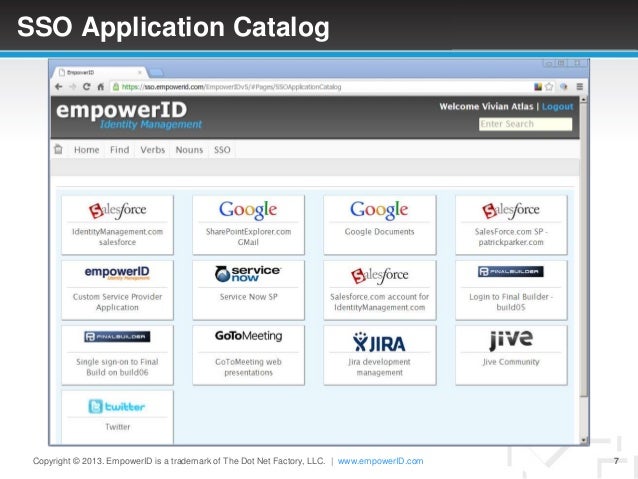Close the EmpowerID browser tab
Viewport: 638px width, 479px height.
pos(140,72)
